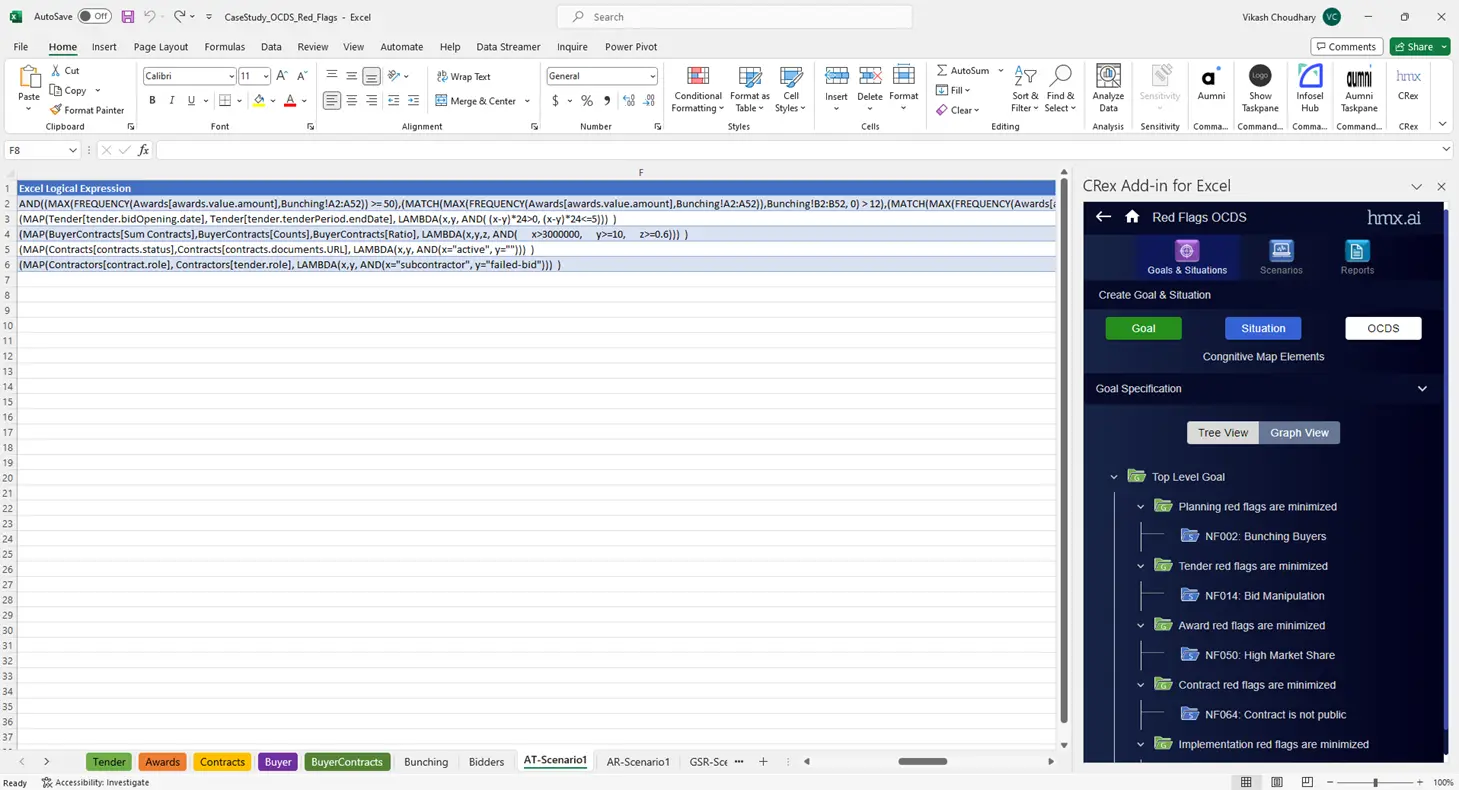This screenshot has height=790, width=1459.
Task: Click the Paste clipboard icon
Action: click(x=29, y=78)
